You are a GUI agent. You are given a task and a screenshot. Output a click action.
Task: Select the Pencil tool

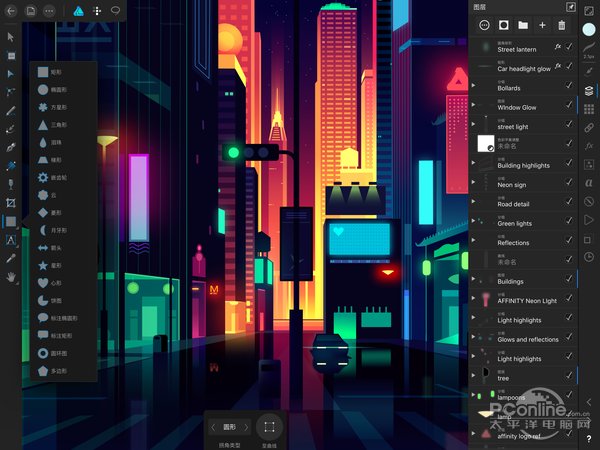[x=11, y=111]
